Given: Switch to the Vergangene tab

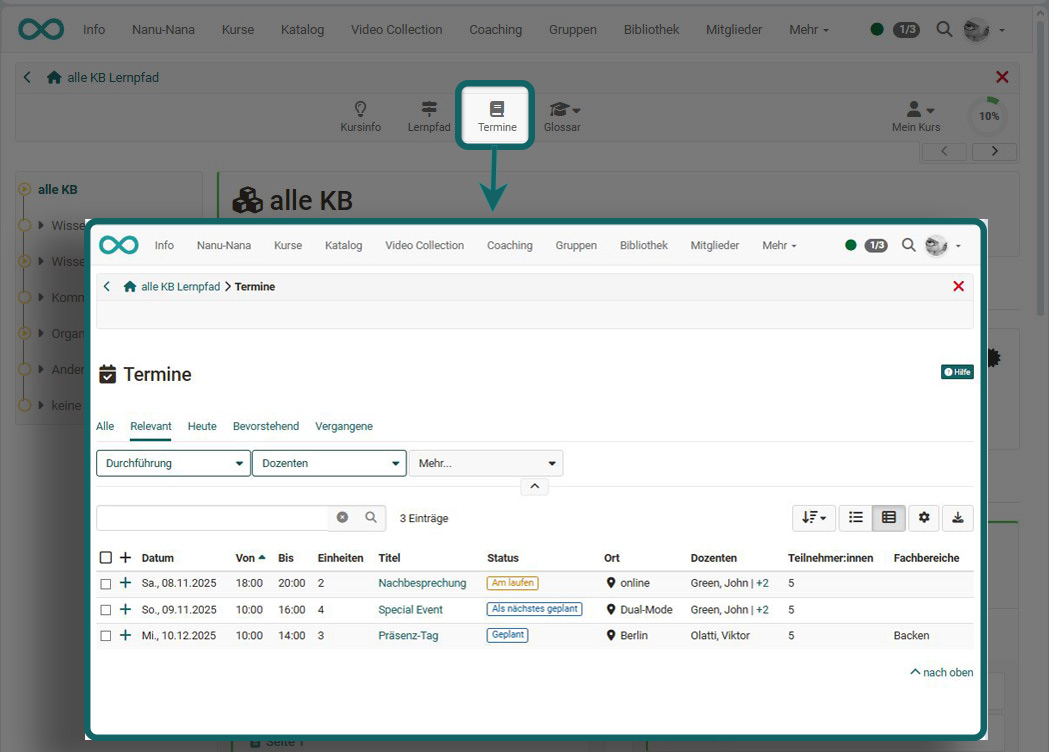Looking at the screenshot, I should (344, 426).
